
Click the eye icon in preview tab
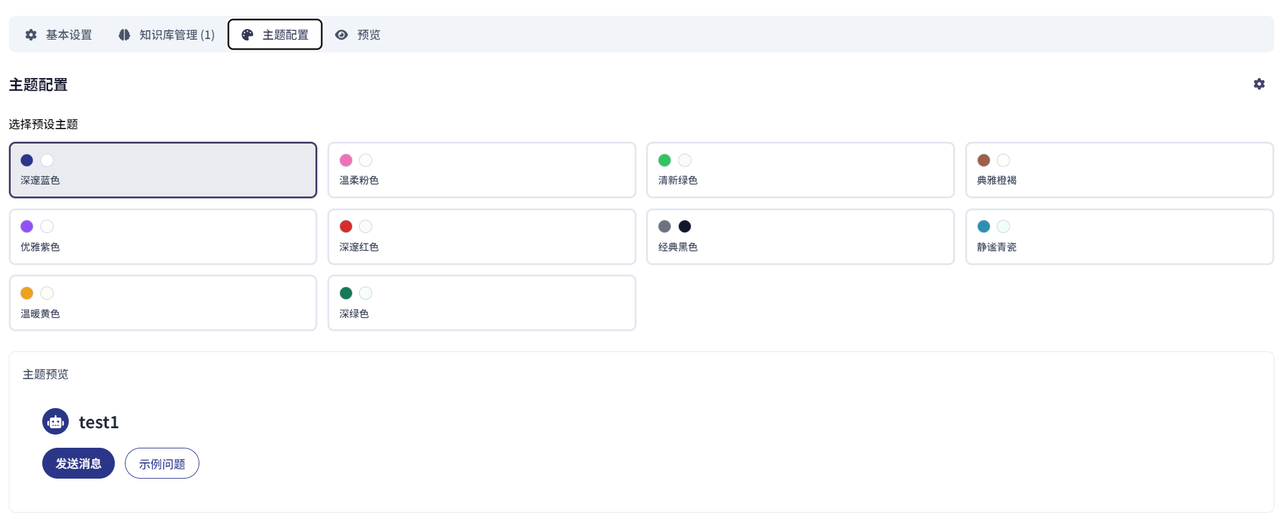click(342, 35)
